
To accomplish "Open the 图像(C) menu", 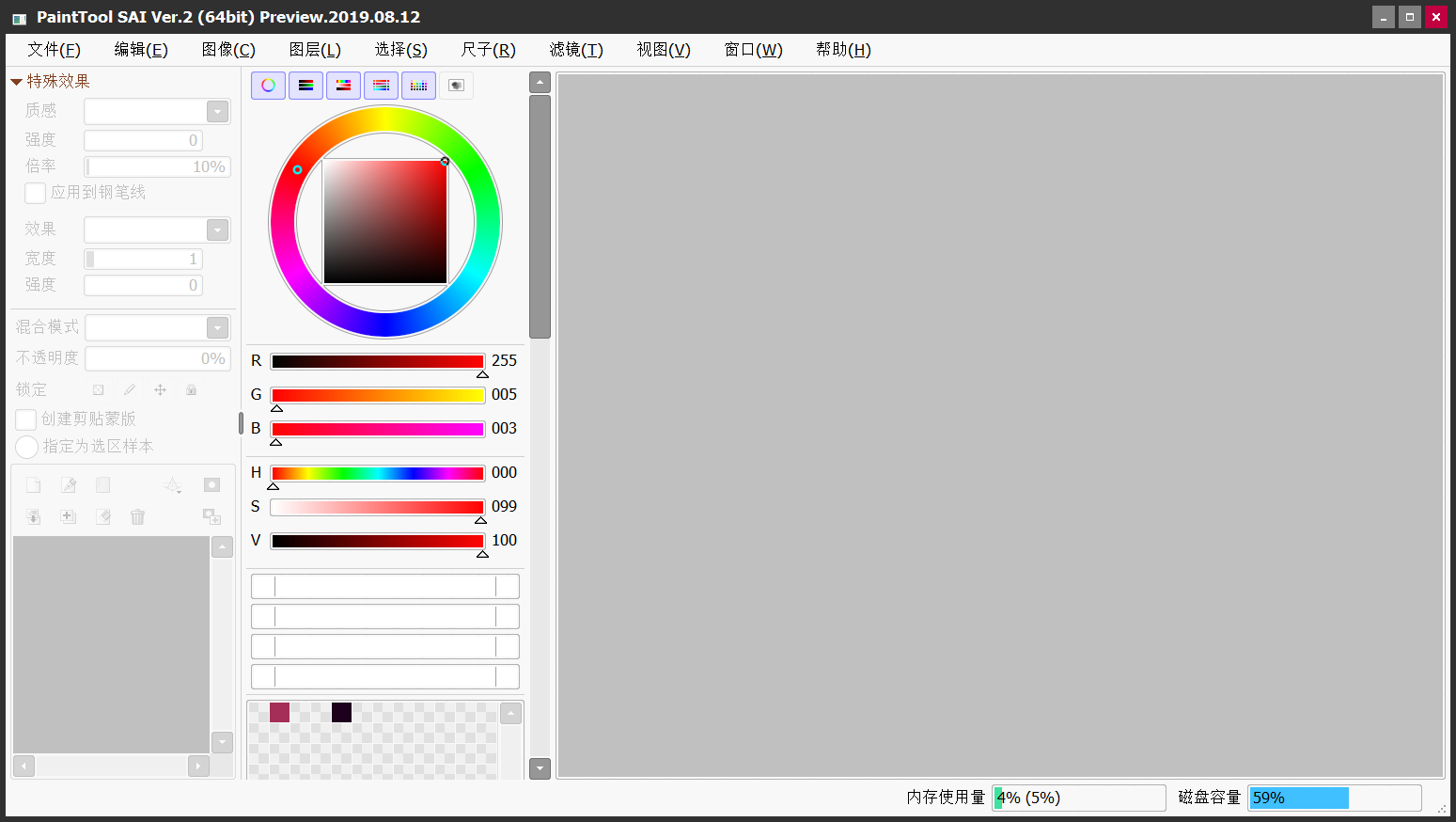I will click(x=228, y=50).
